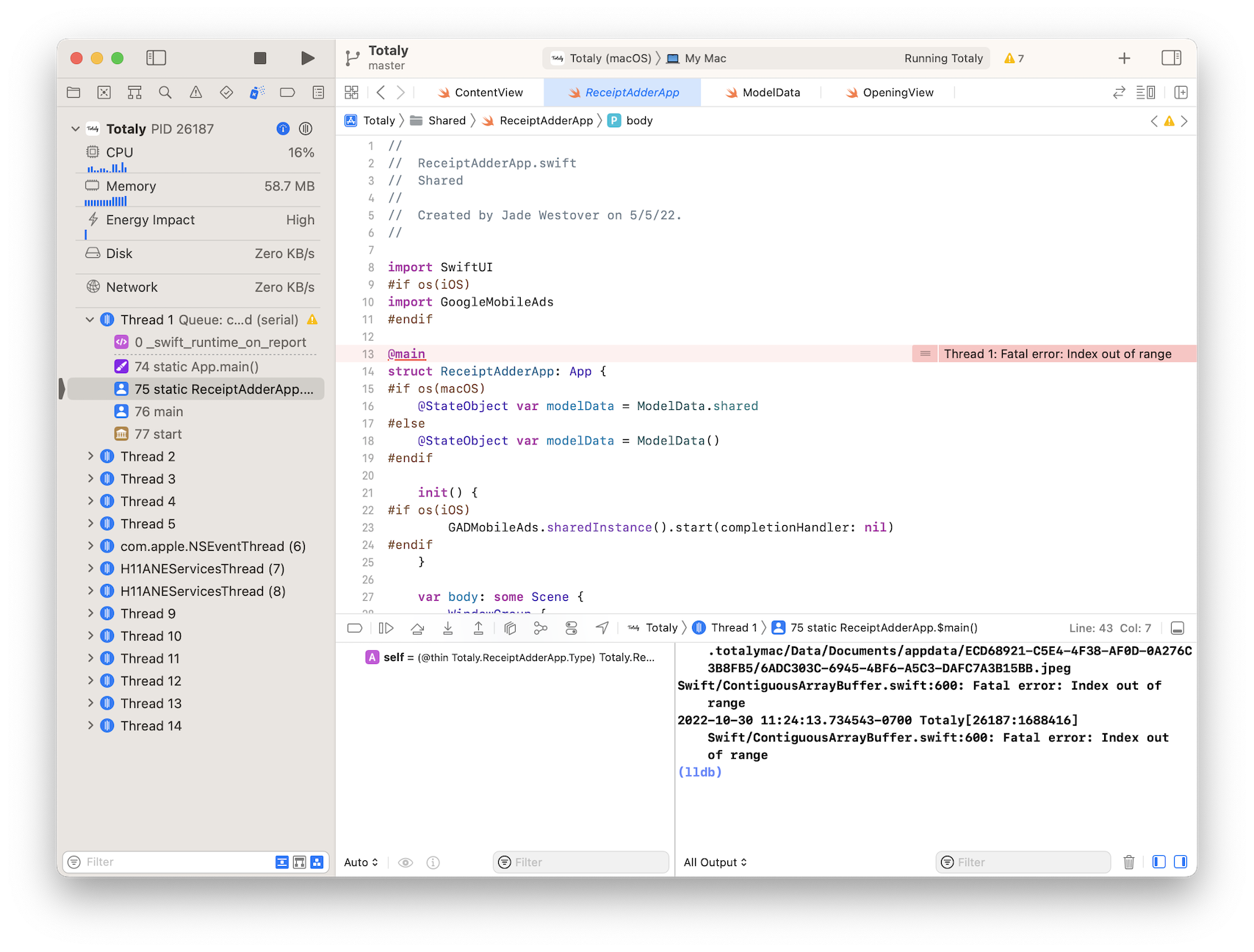The height and width of the screenshot is (952, 1254).
Task: Click Continue program execution button
Action: pos(386,628)
